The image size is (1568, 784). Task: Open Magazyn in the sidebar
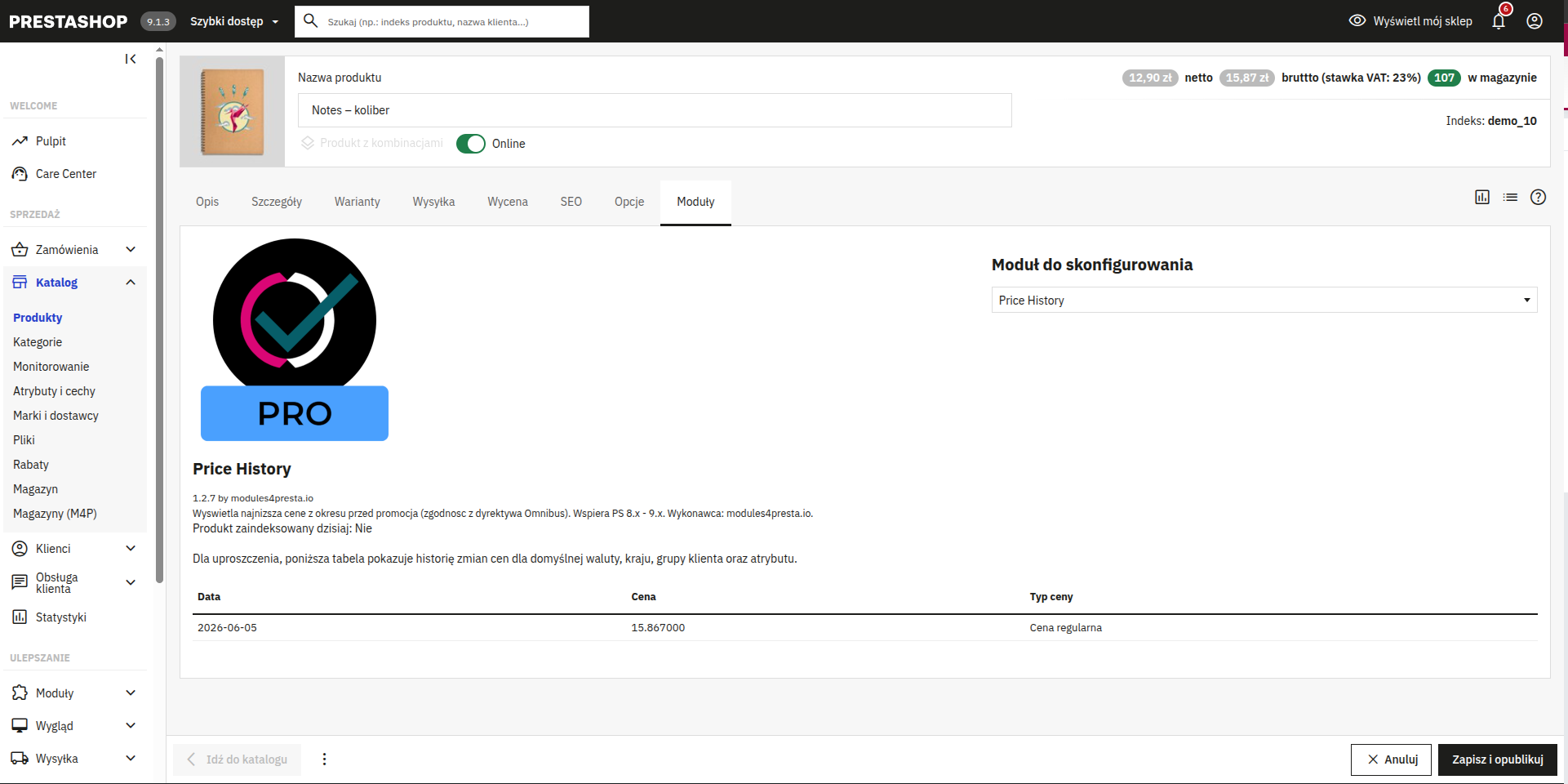35,489
